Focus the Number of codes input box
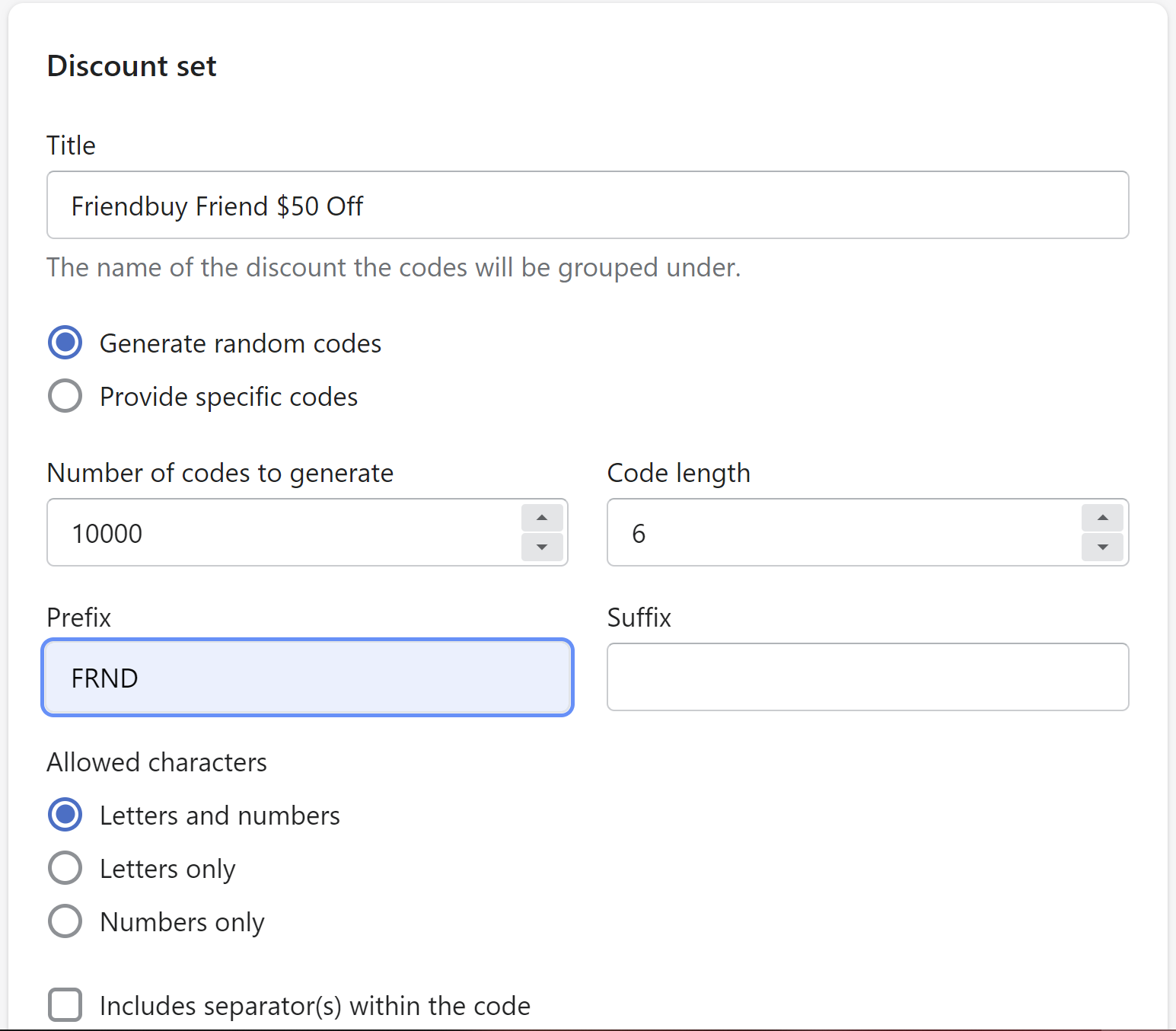The height and width of the screenshot is (1031, 1176). pos(283,533)
